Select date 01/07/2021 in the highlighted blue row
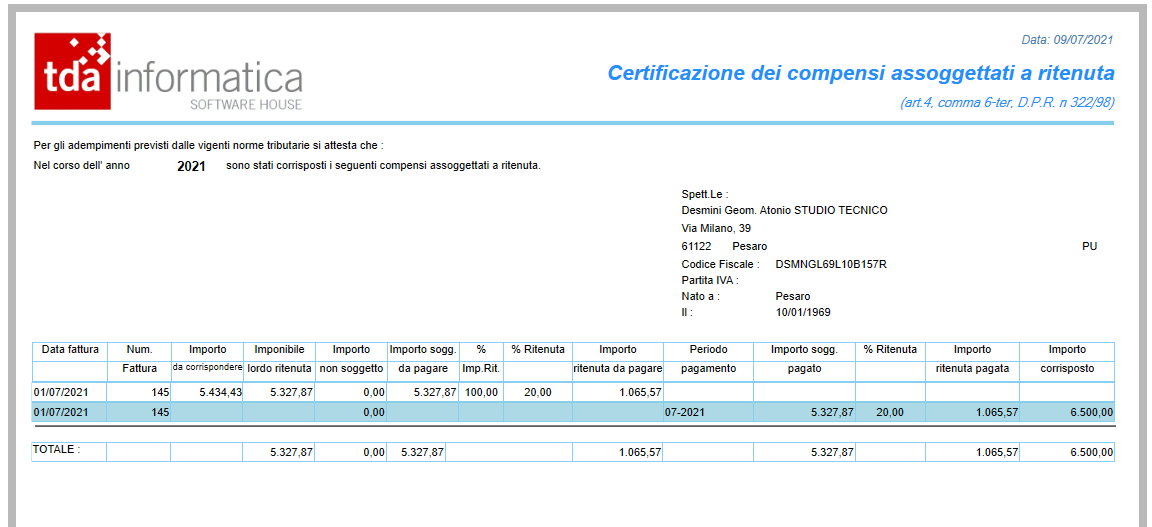The height and width of the screenshot is (527, 1152). pos(60,412)
